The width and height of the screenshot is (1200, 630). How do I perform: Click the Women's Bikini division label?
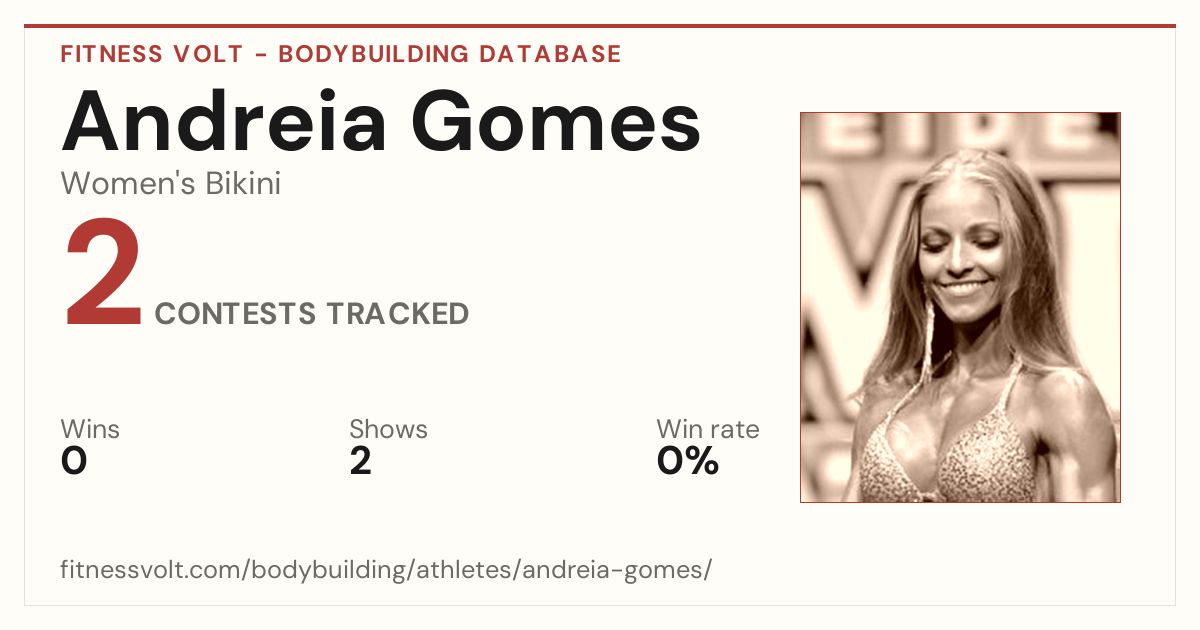(171, 184)
